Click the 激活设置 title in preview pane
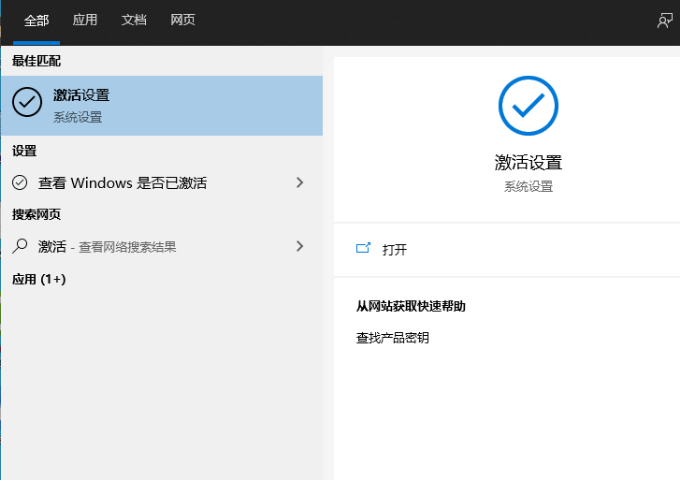 (528, 162)
